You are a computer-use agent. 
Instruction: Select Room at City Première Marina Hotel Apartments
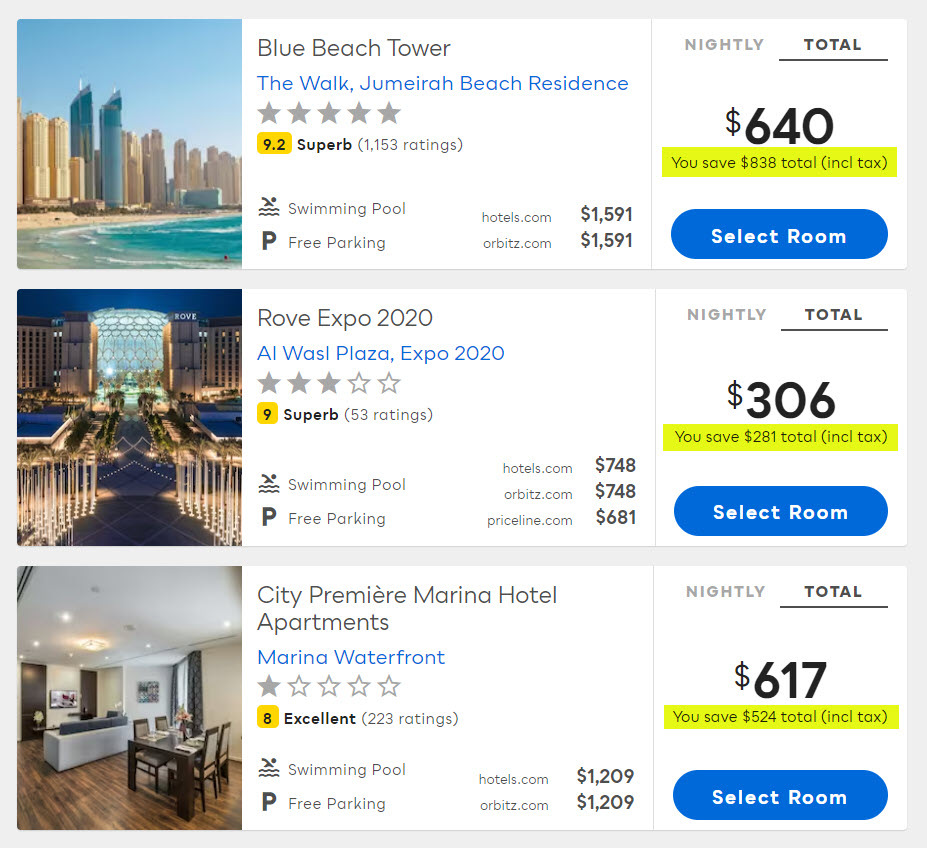click(x=779, y=797)
